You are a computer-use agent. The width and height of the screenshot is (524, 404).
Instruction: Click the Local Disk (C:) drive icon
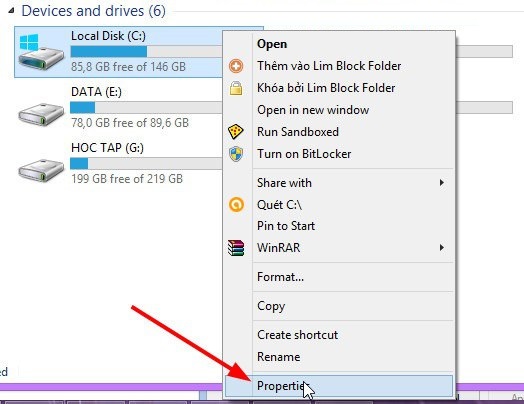coord(41,52)
